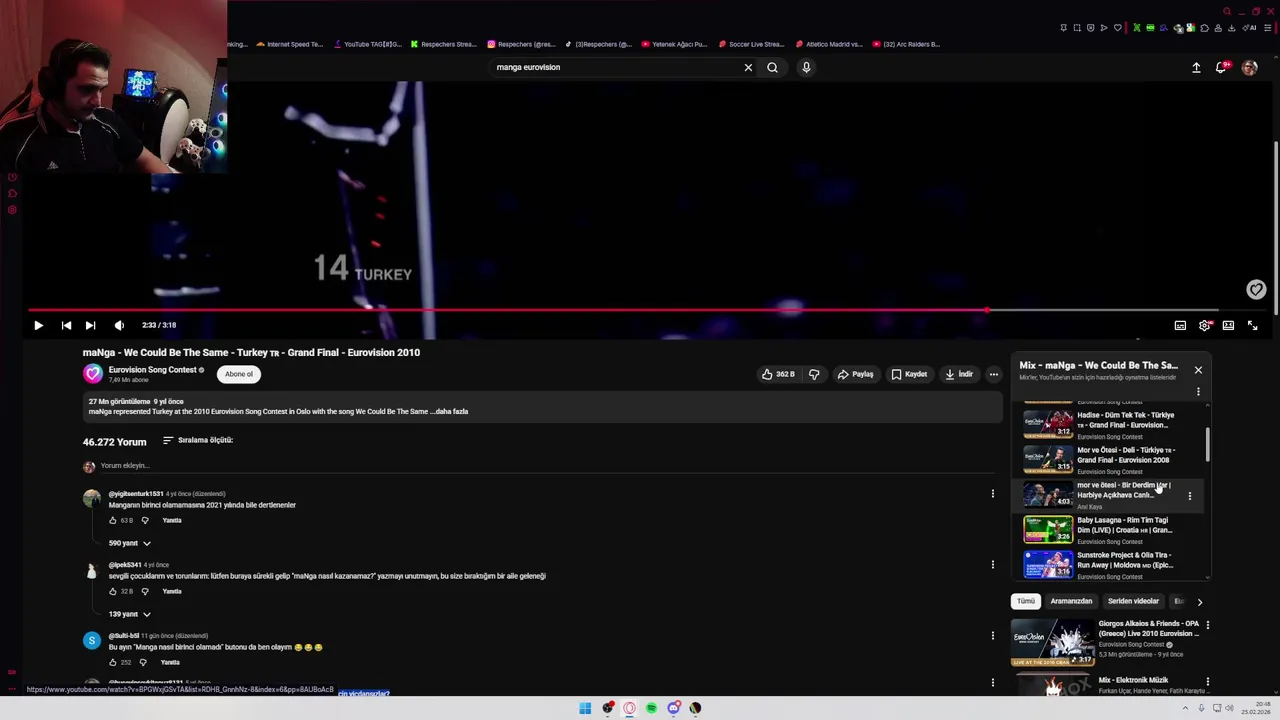Play Sunstroke Project Run Away item
This screenshot has width=1280, height=720.
point(1110,564)
